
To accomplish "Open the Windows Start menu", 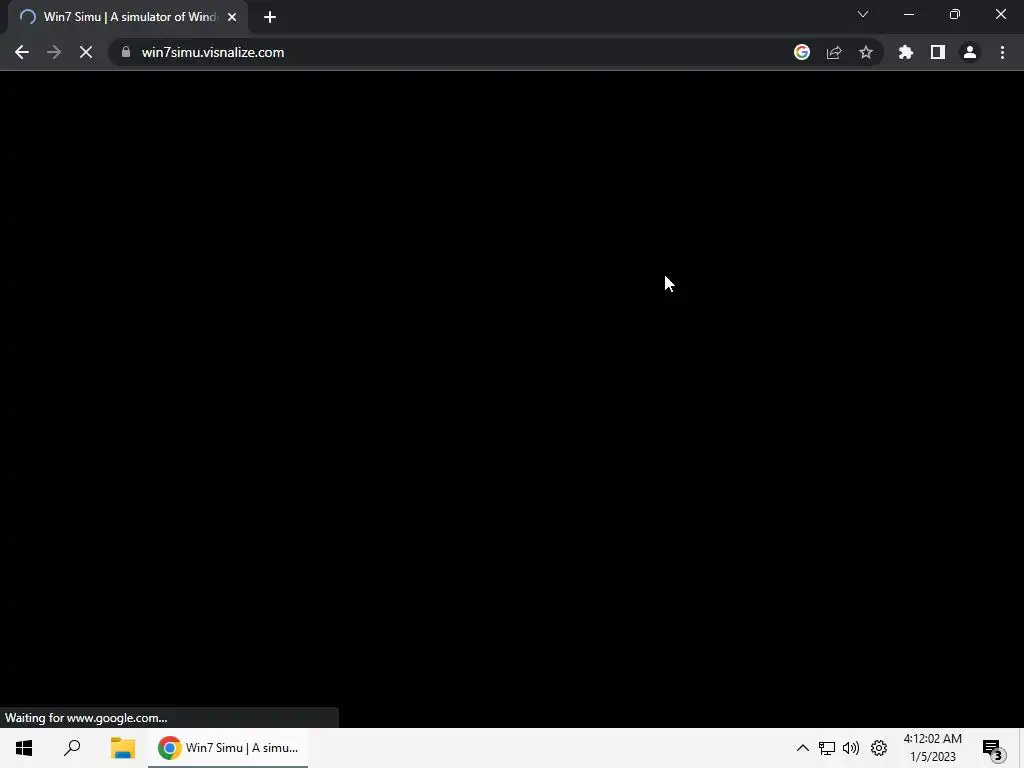I will click(x=24, y=748).
